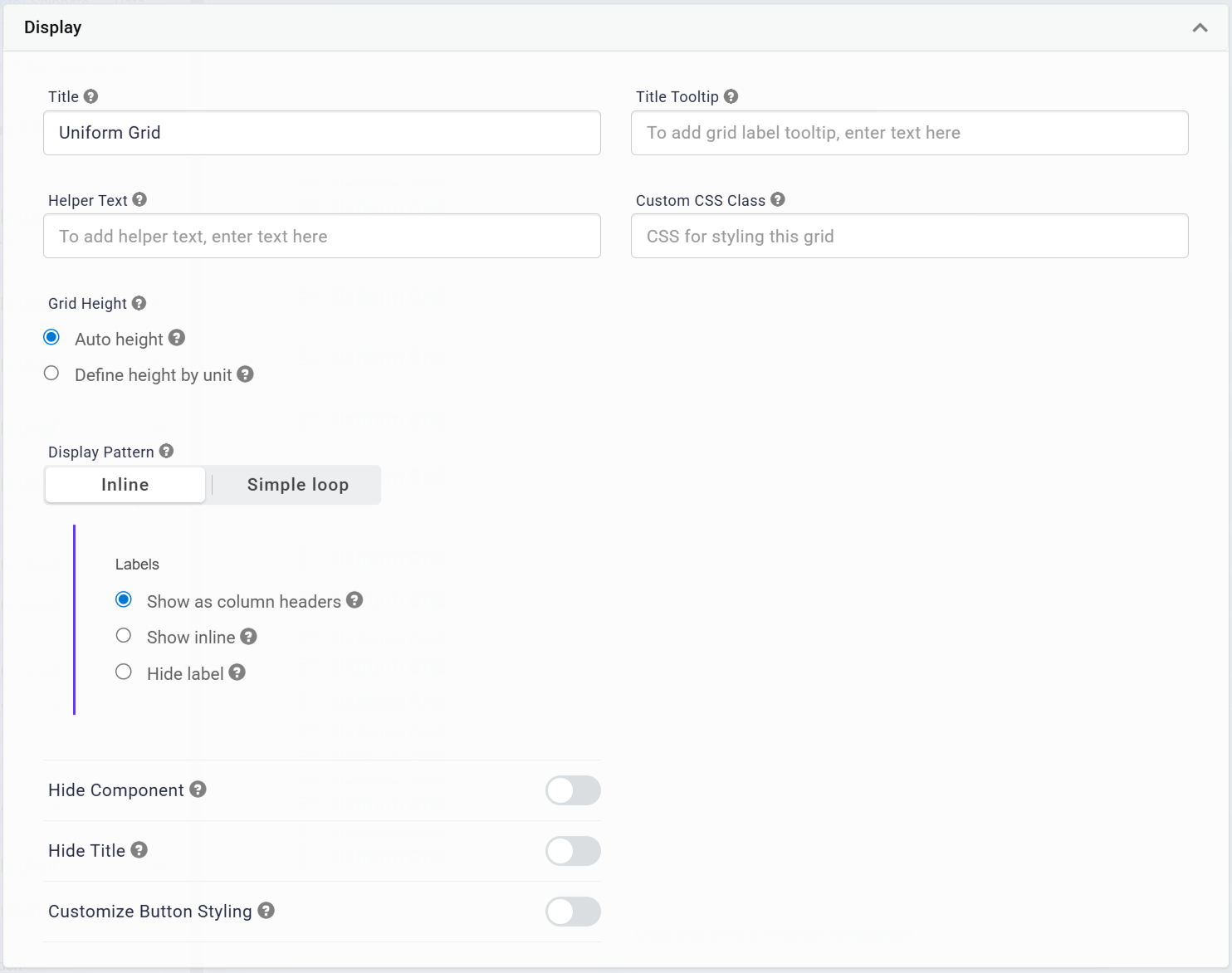
Task: Click help icon next to Title label
Action: (x=91, y=96)
